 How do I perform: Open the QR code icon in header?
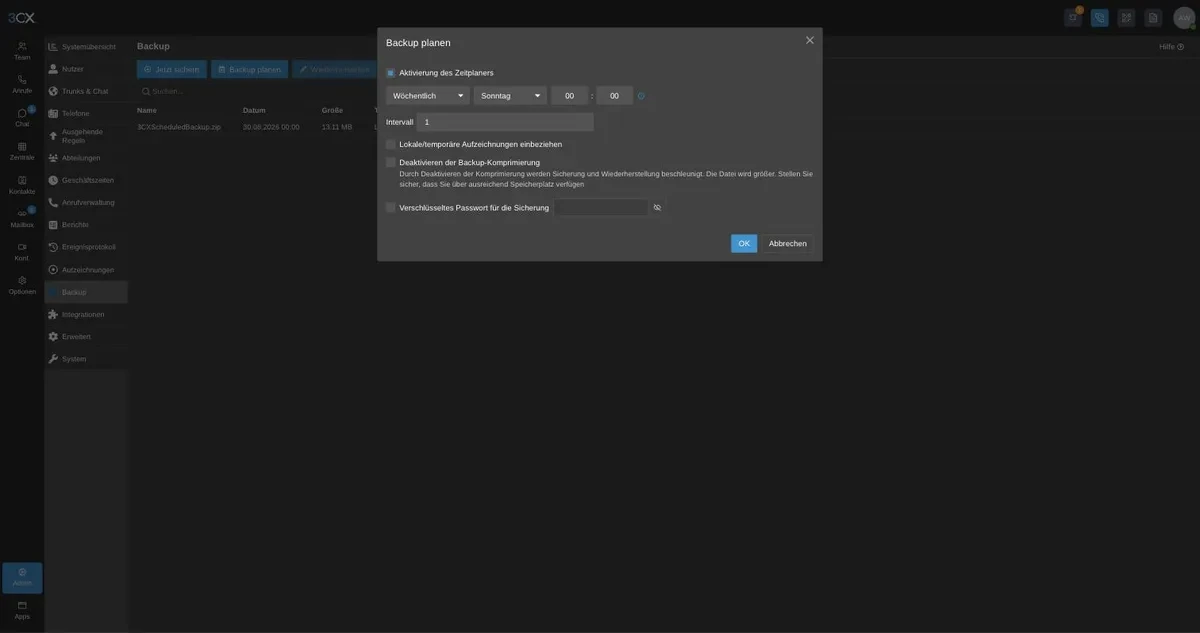coord(1126,17)
